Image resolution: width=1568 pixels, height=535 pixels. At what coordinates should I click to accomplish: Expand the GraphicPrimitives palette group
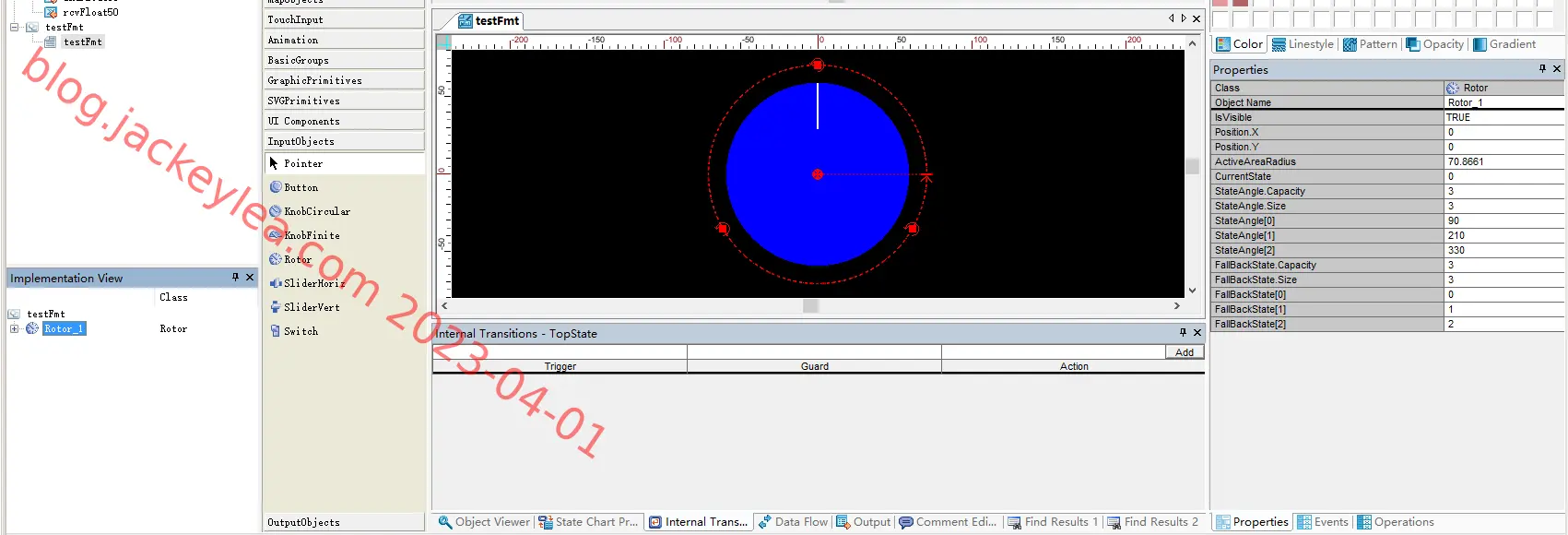(x=344, y=80)
